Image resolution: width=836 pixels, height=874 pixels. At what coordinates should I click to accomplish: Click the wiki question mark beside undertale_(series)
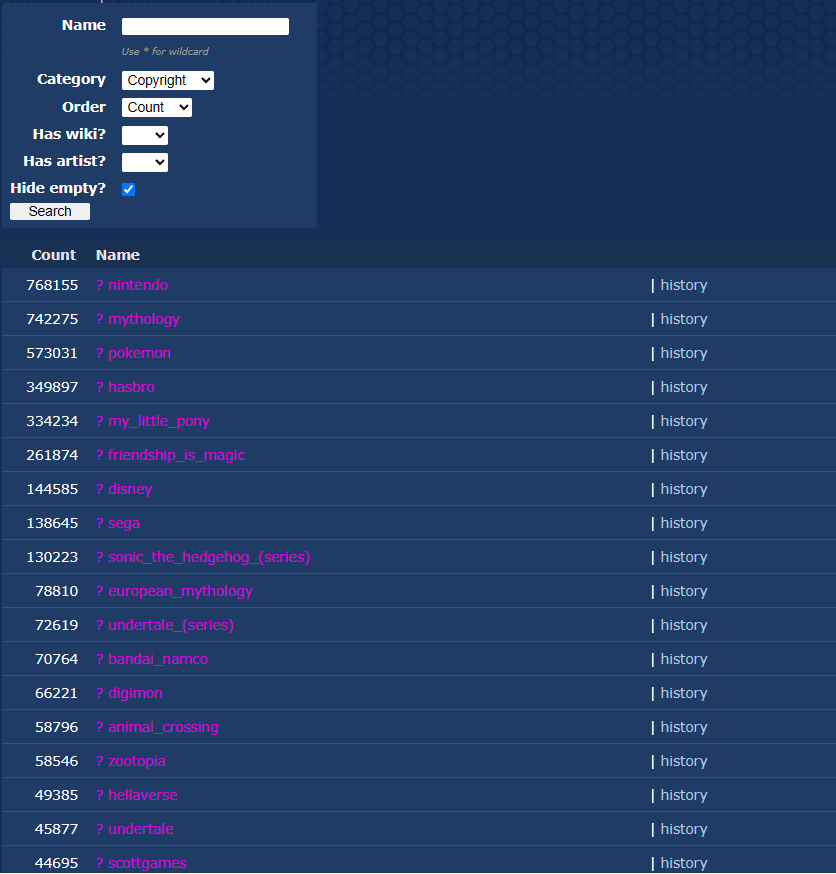[x=100, y=625]
